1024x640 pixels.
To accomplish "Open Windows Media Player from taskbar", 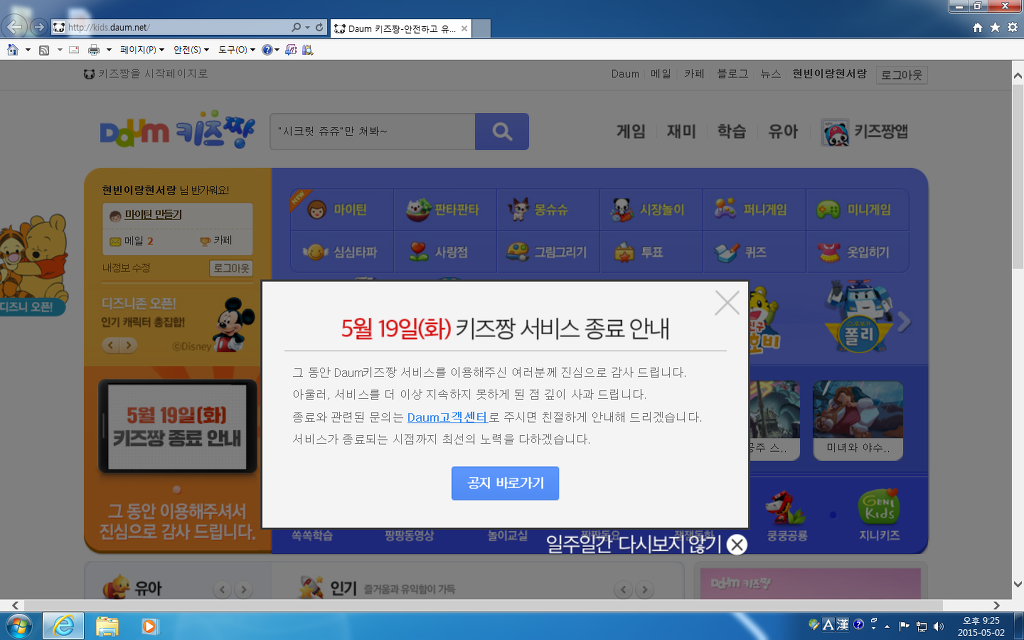I will [x=150, y=626].
